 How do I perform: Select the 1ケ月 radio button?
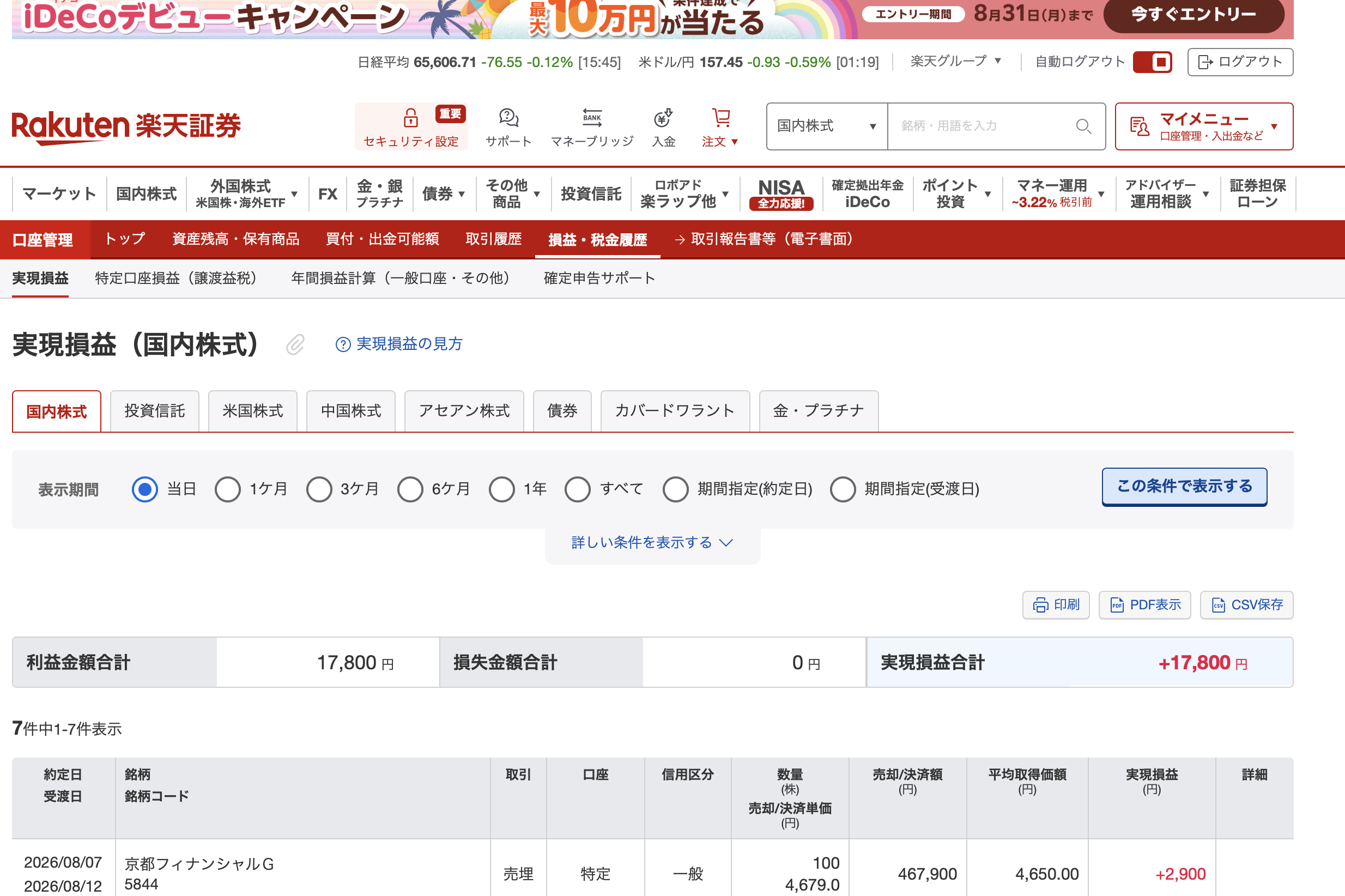pos(227,490)
